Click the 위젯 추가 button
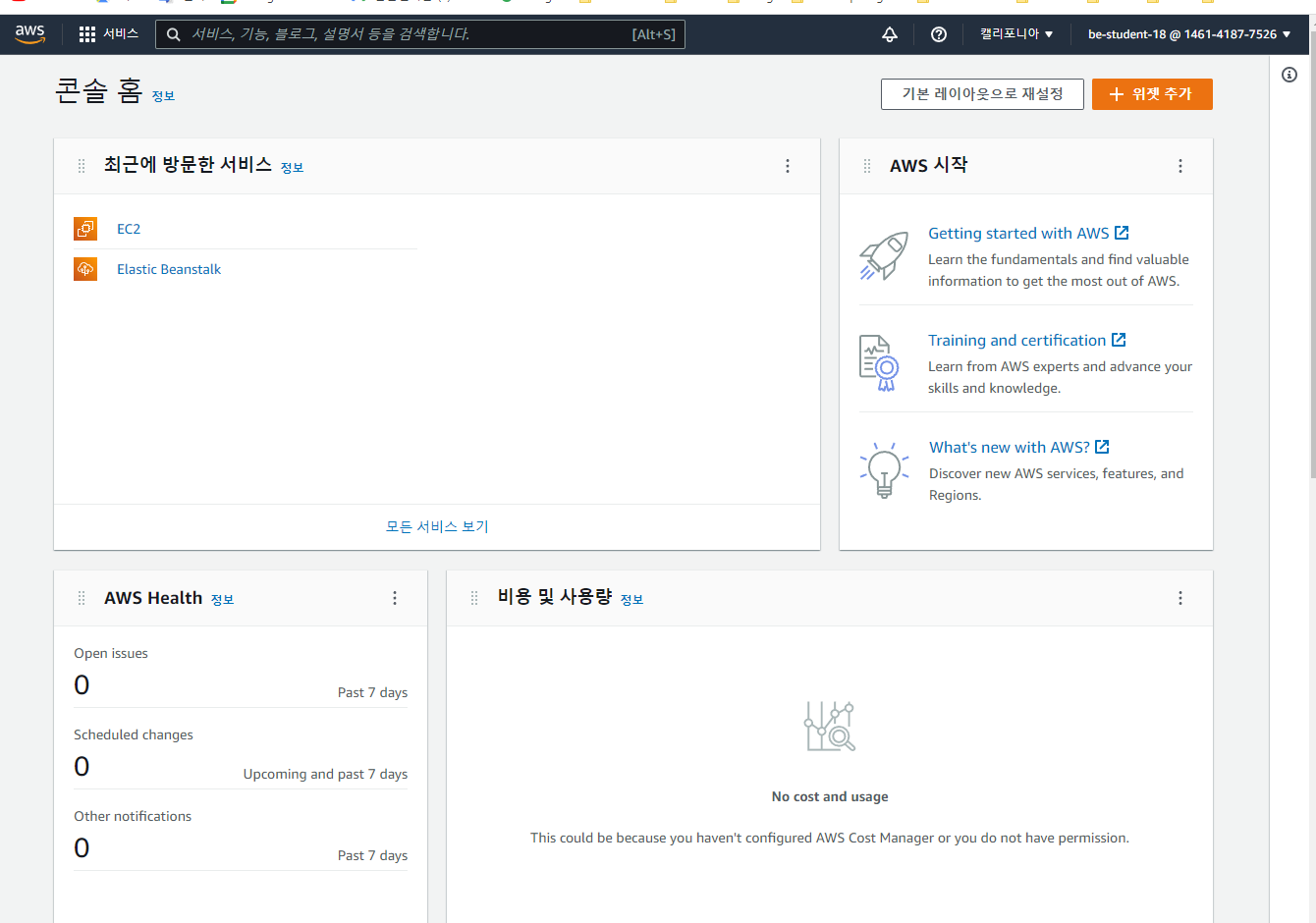Screen dimensions: 1316x923 (1152, 94)
